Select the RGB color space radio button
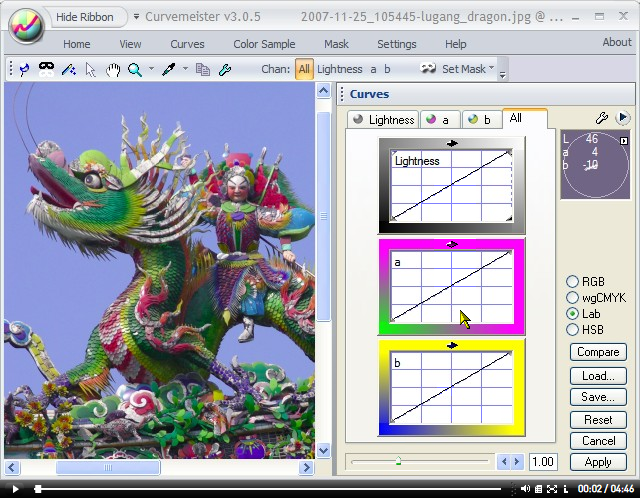Screen dimensions: 640x498 572,282
